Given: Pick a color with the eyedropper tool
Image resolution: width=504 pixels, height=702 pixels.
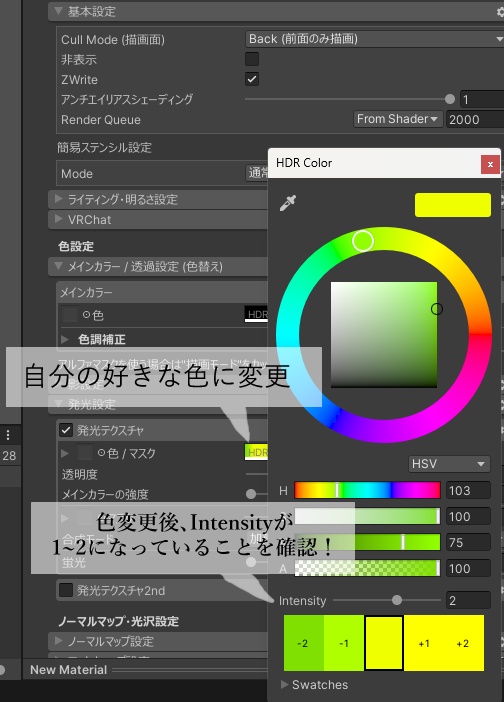Looking at the screenshot, I should (288, 203).
